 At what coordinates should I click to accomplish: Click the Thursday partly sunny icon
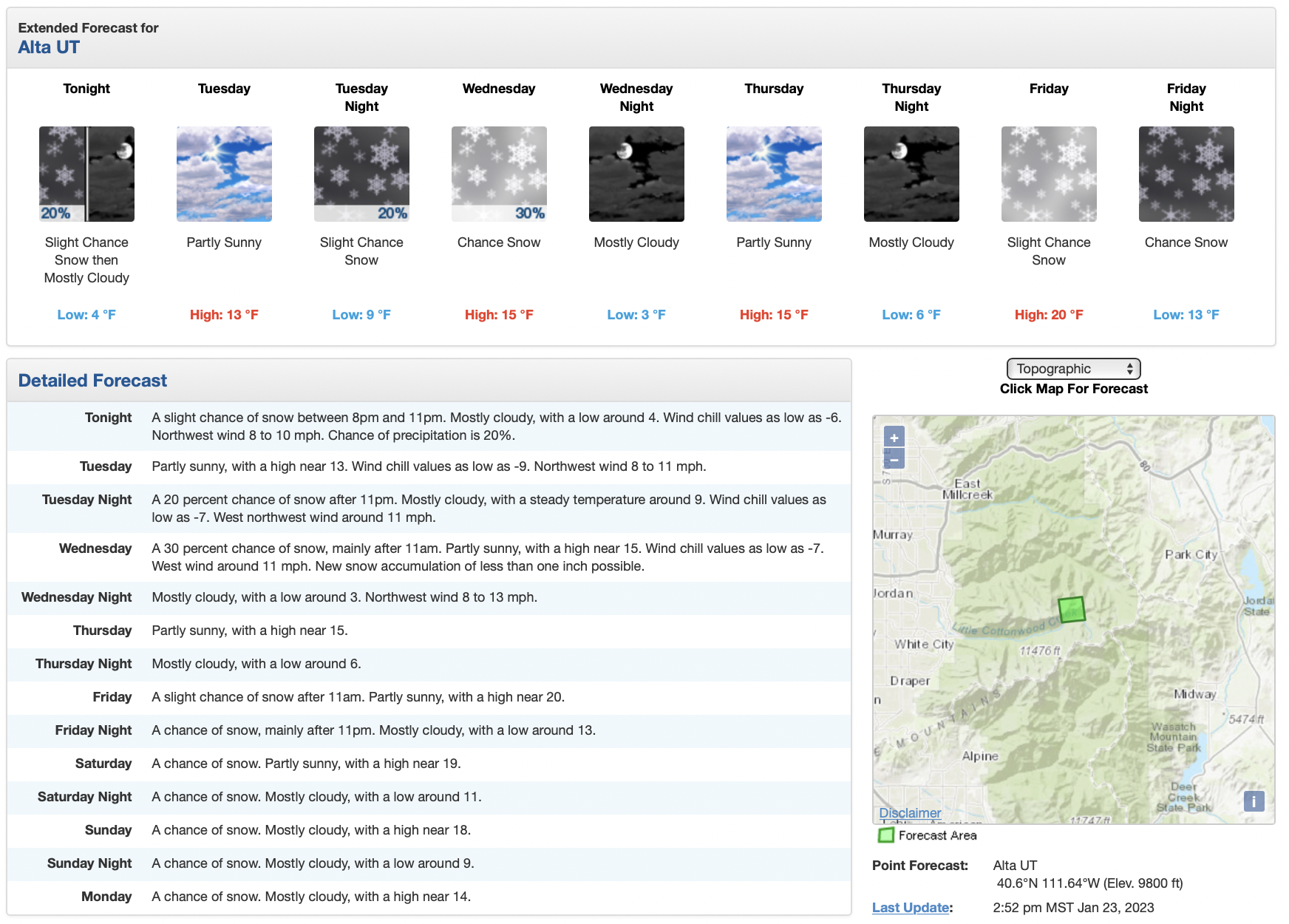pos(774,174)
